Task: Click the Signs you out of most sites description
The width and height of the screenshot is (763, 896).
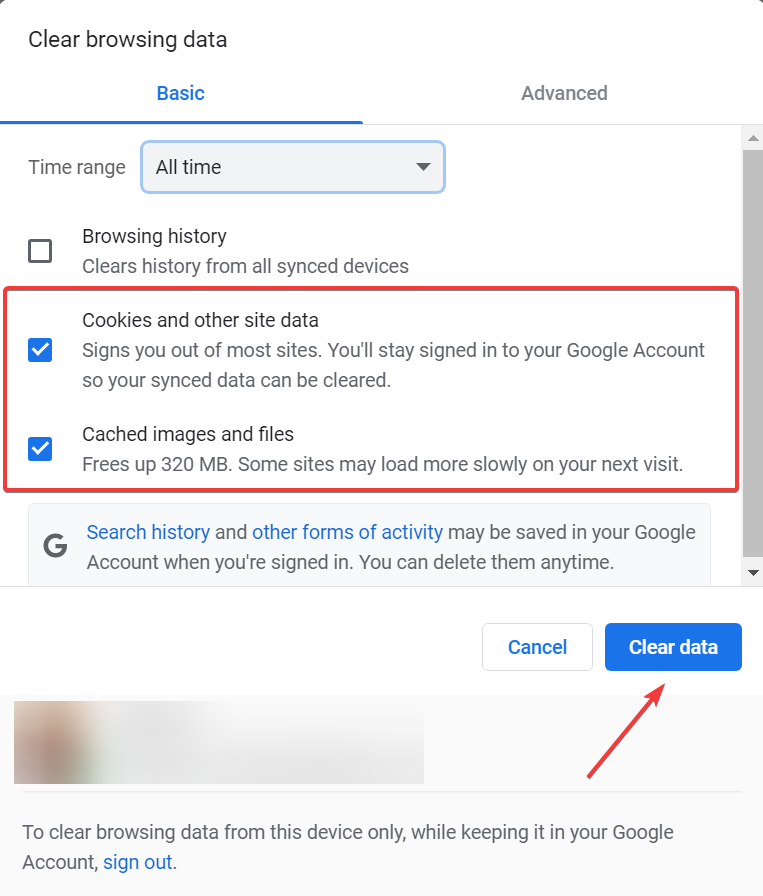Action: [393, 365]
